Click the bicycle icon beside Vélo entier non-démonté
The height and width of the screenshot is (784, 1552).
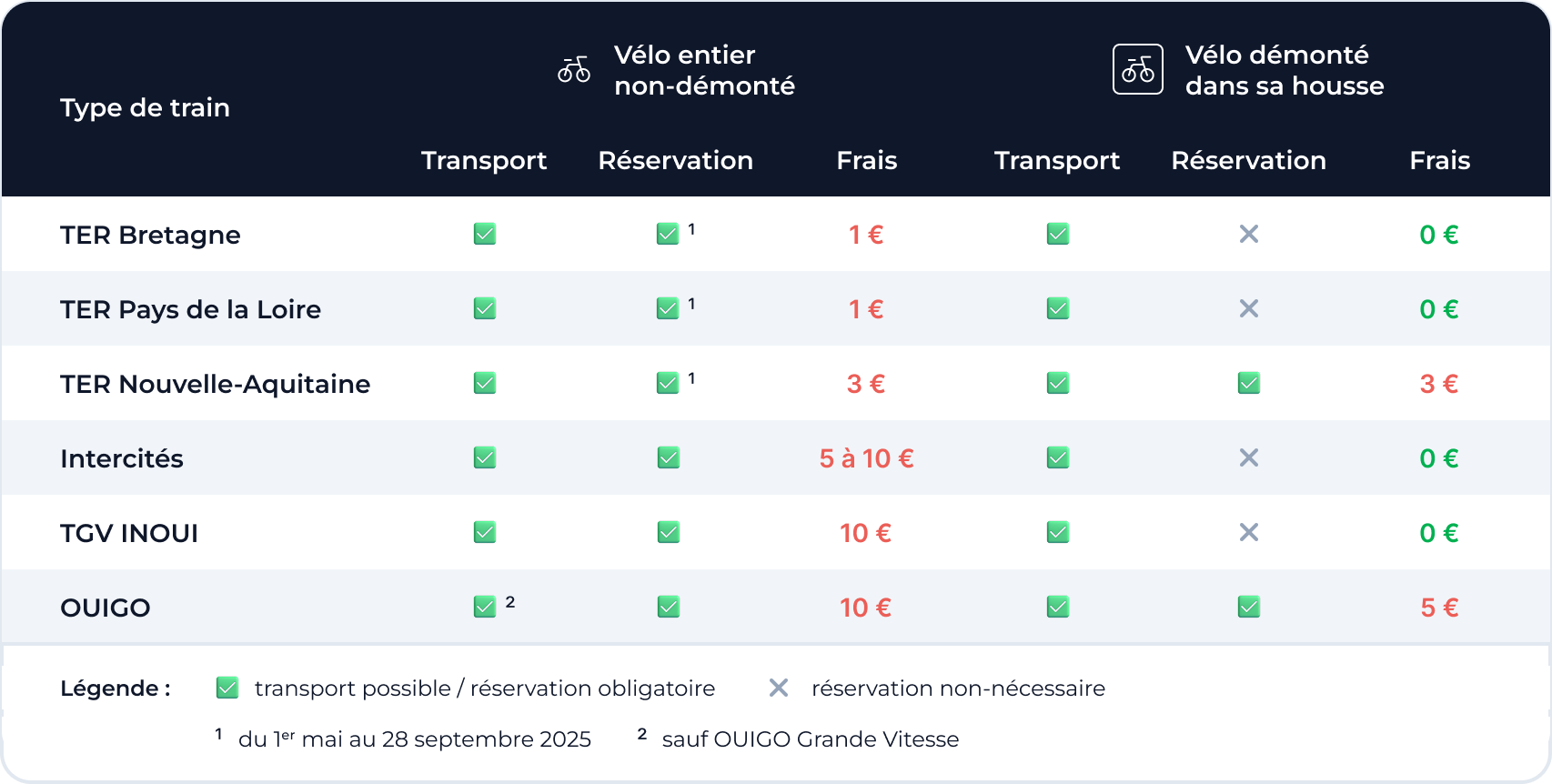point(574,69)
